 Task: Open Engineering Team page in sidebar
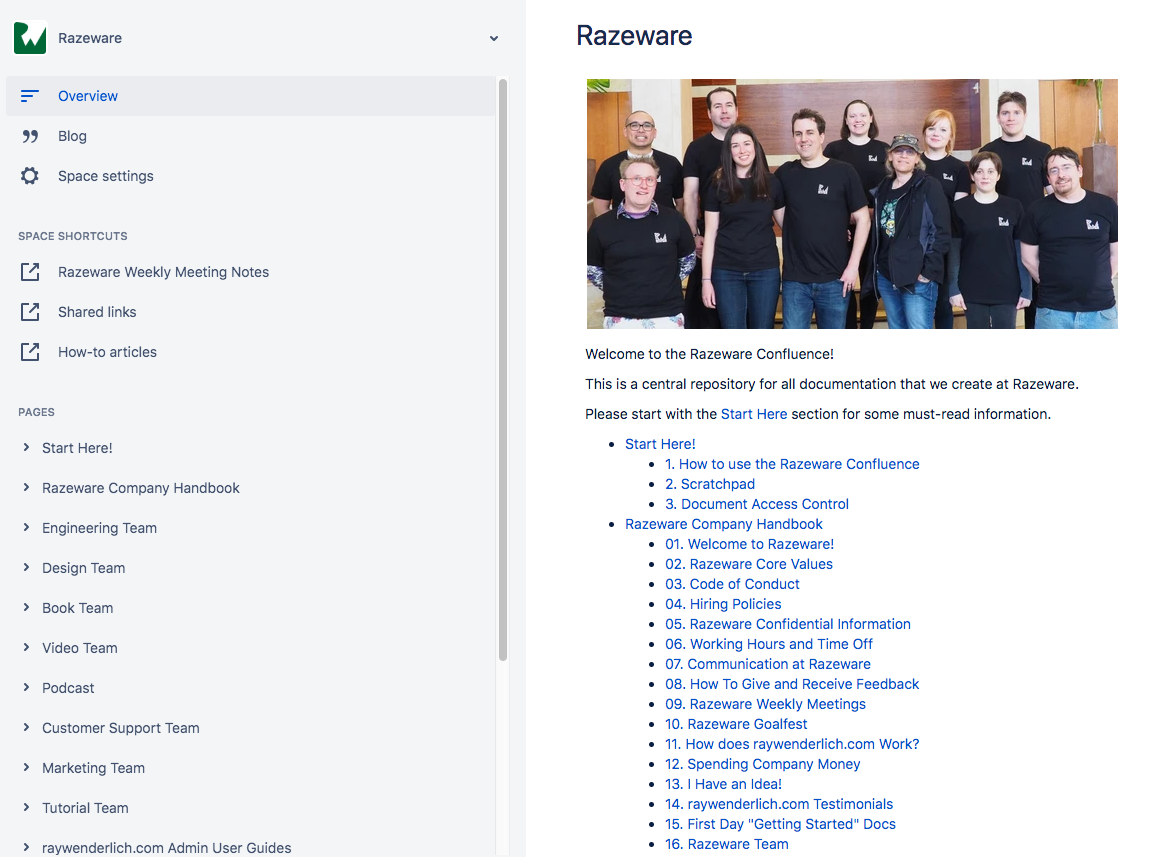pyautogui.click(x=99, y=528)
